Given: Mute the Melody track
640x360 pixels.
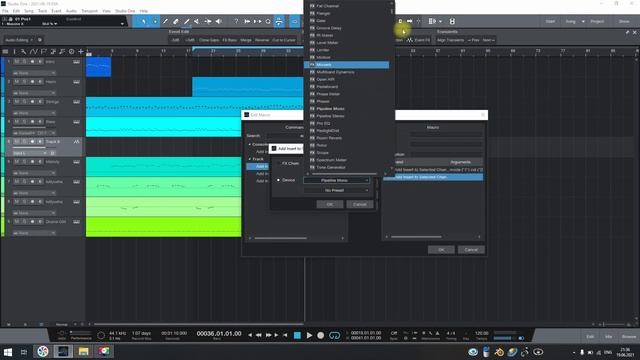Looking at the screenshot, I should click(x=17, y=162).
